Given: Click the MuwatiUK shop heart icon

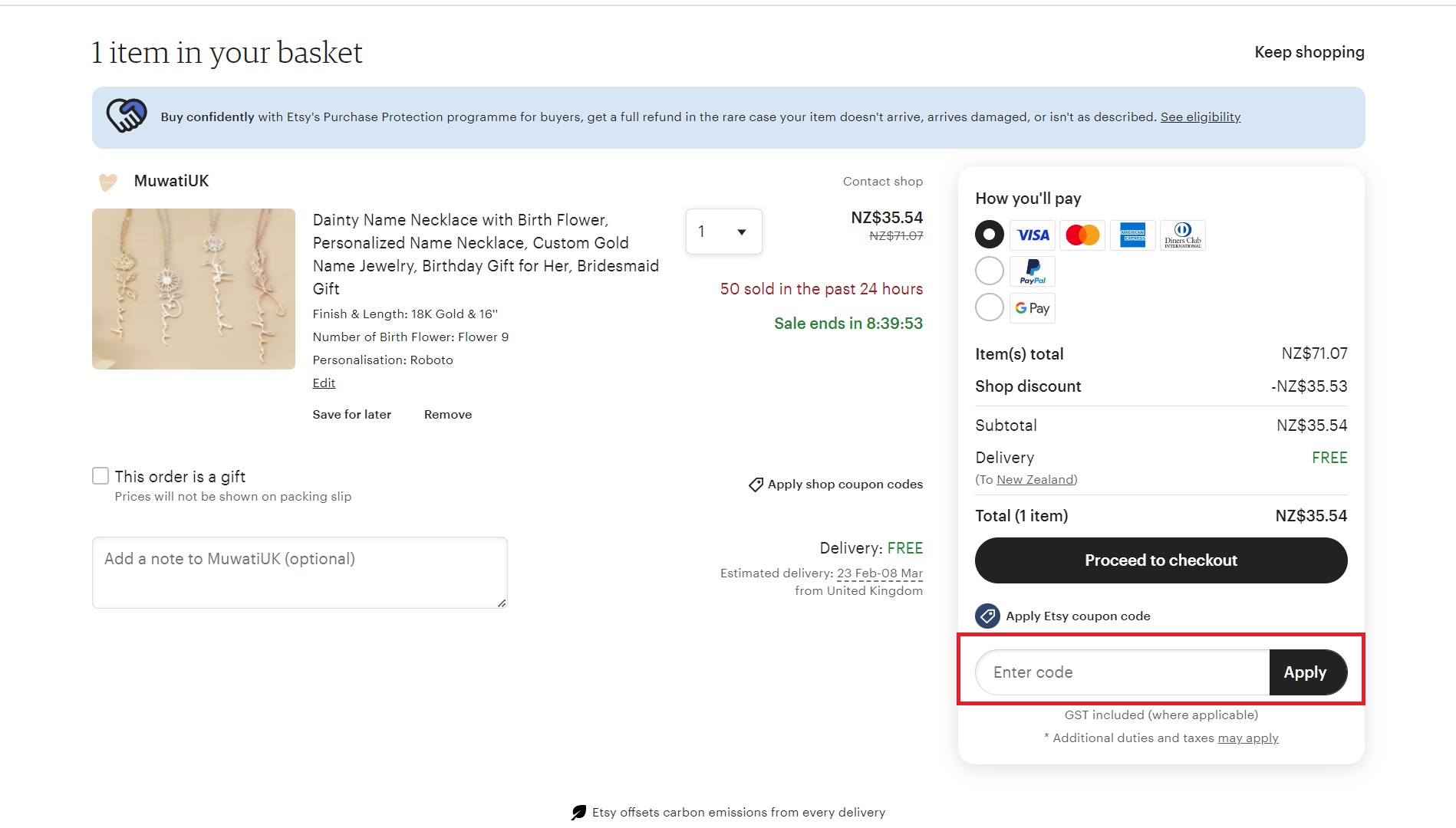Looking at the screenshot, I should [x=108, y=182].
